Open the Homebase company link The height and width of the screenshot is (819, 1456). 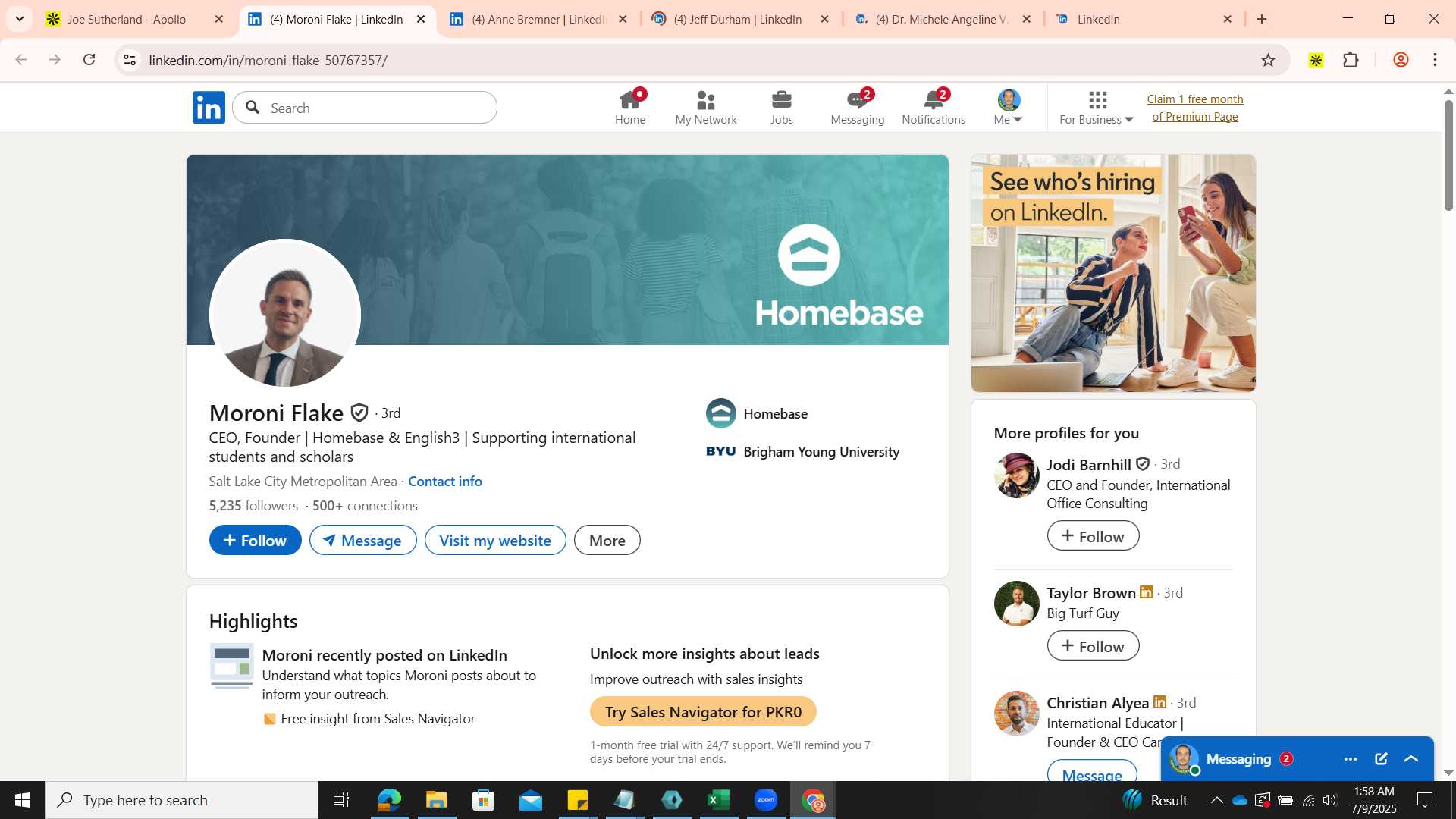(x=757, y=413)
